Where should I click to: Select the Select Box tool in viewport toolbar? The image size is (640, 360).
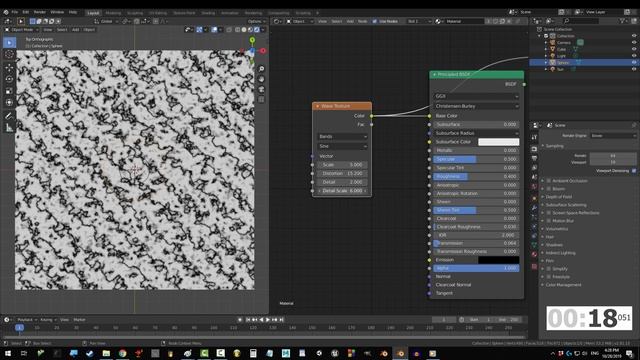(x=9, y=42)
